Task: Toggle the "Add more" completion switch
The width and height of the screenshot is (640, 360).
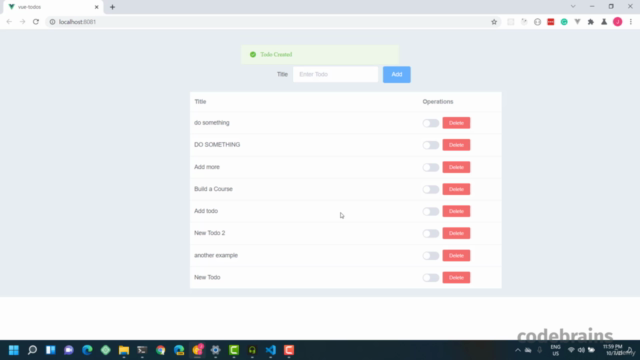Action: click(431, 167)
